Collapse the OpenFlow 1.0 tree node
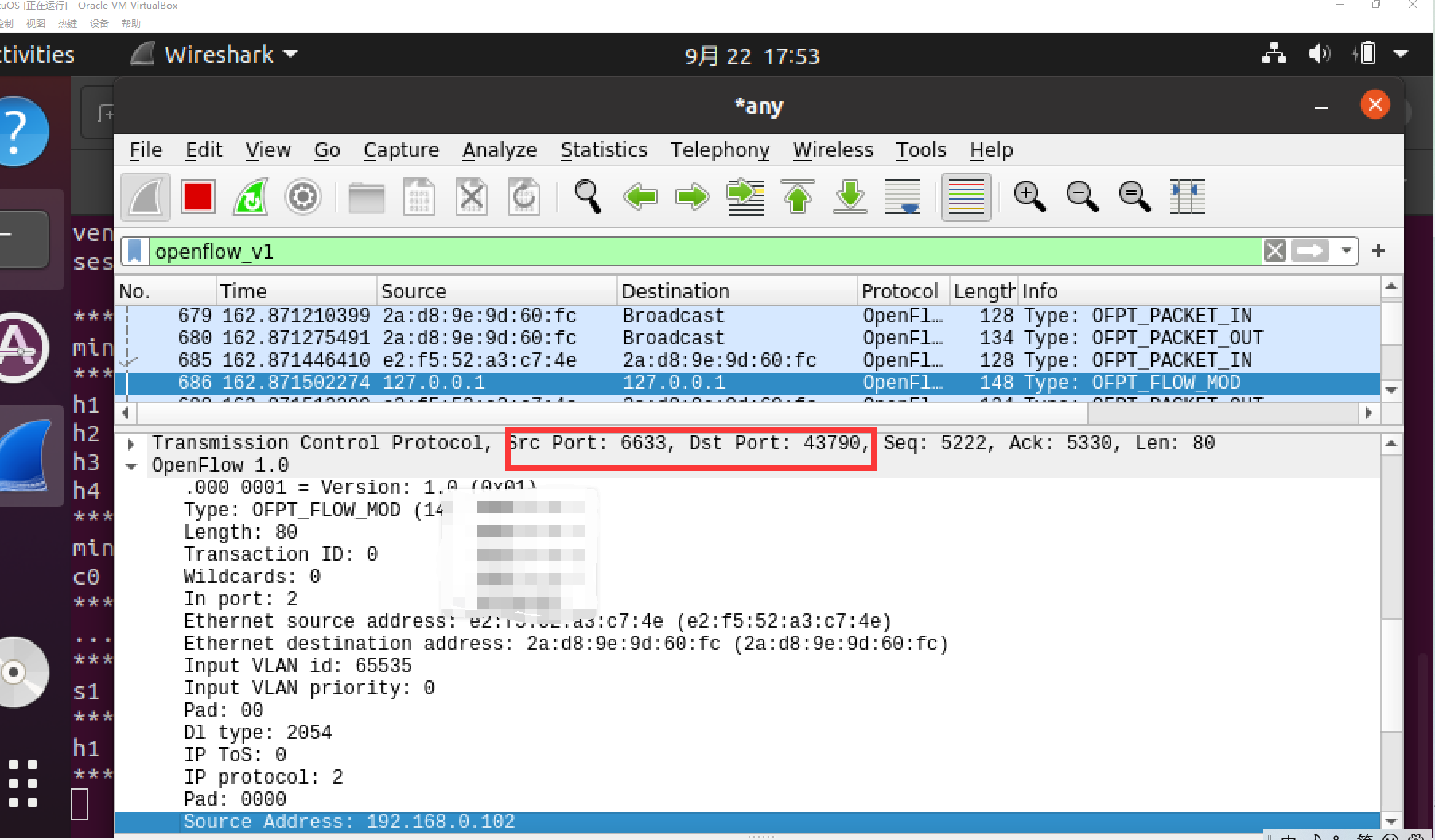The width and height of the screenshot is (1435, 840). click(x=131, y=466)
